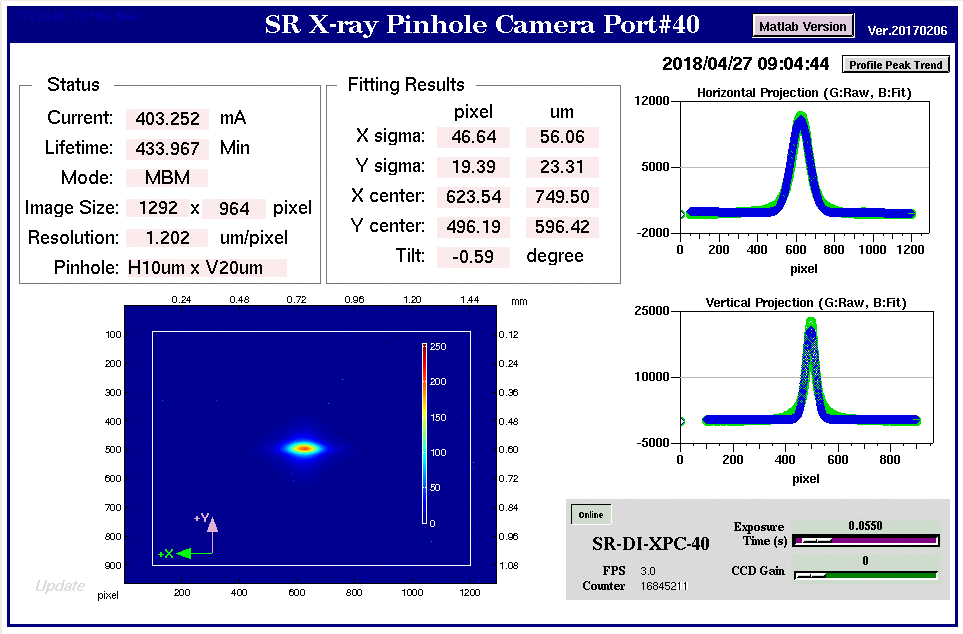Screen dimensions: 963x634
Task: Open the Profile Peak Trend view
Action: [895, 65]
